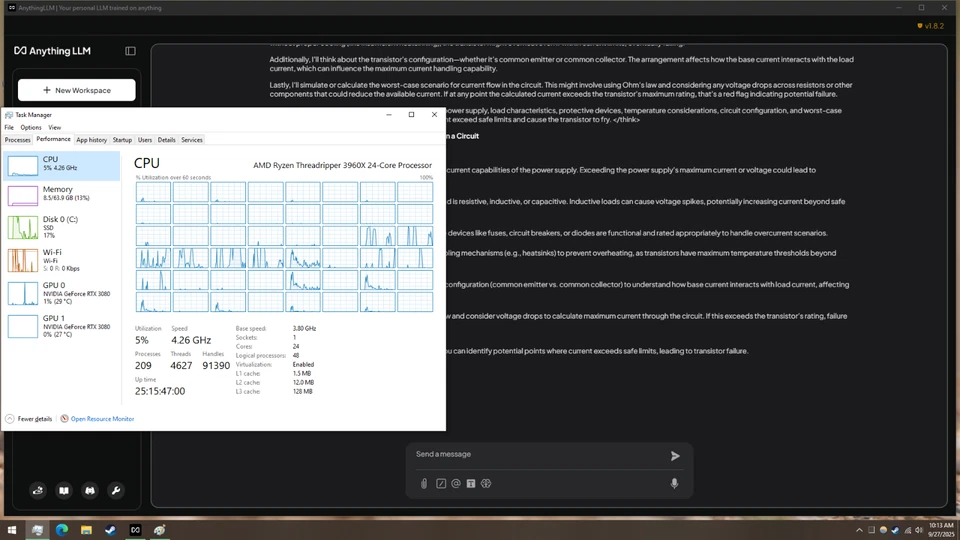Select GPU 1 in performance list
The image size is (960, 540).
61,326
